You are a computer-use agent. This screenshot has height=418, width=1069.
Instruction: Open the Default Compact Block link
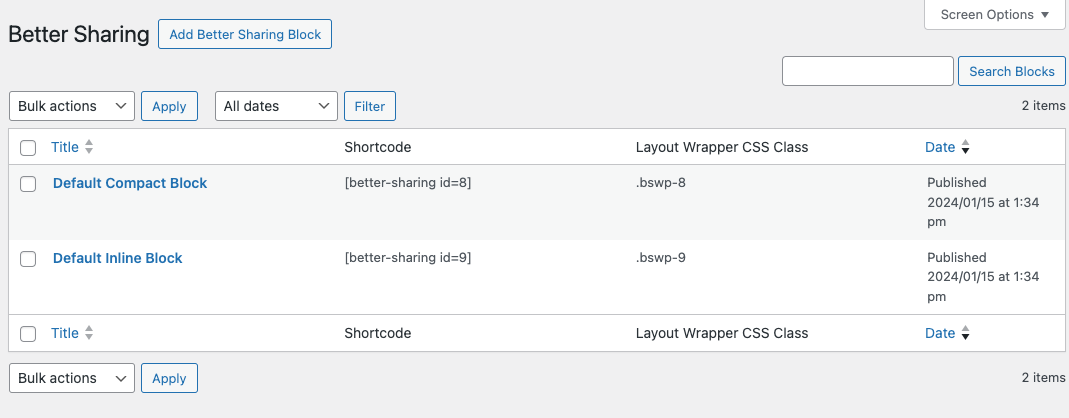click(130, 183)
